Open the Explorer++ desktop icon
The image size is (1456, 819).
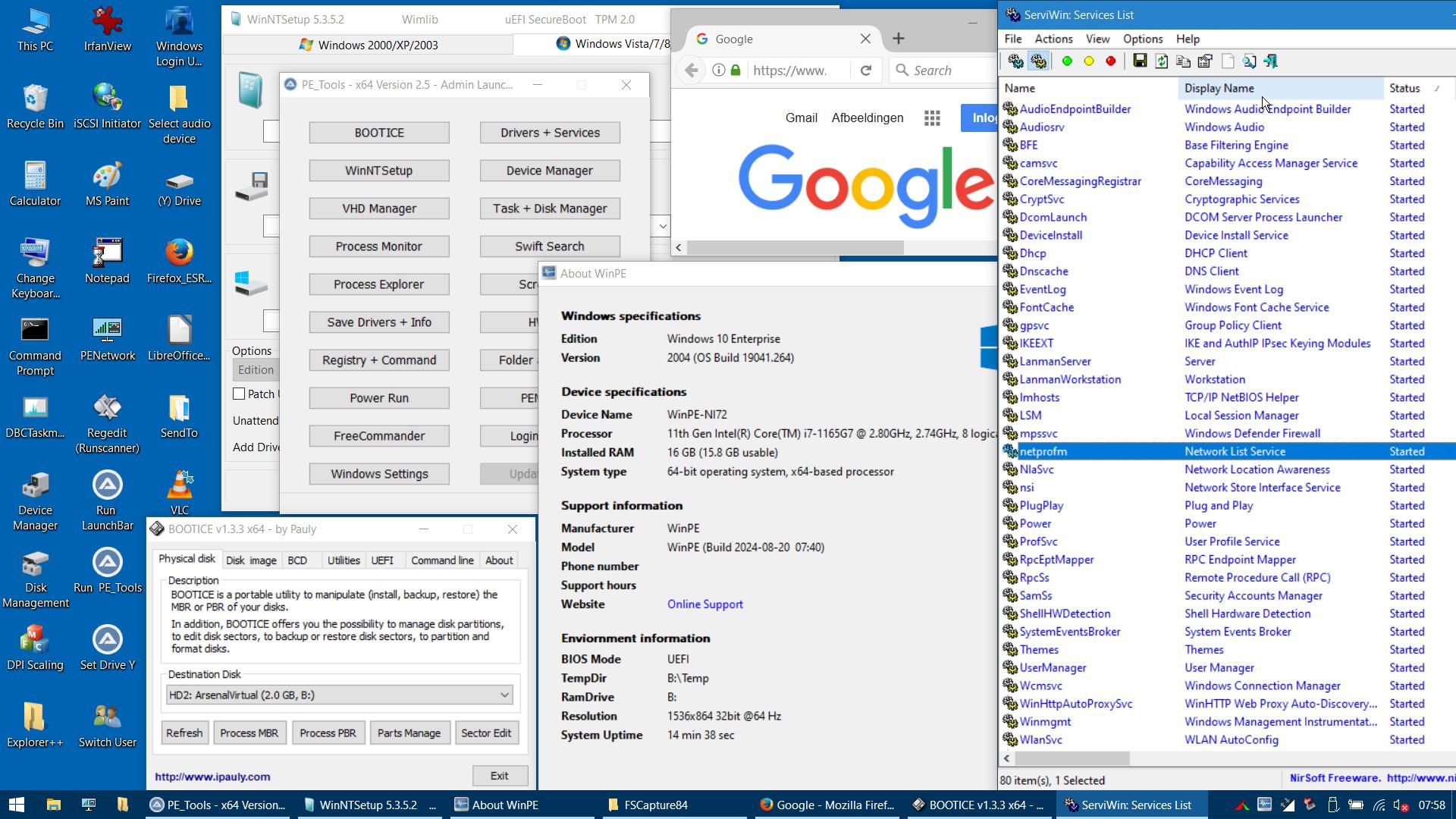coord(35,726)
